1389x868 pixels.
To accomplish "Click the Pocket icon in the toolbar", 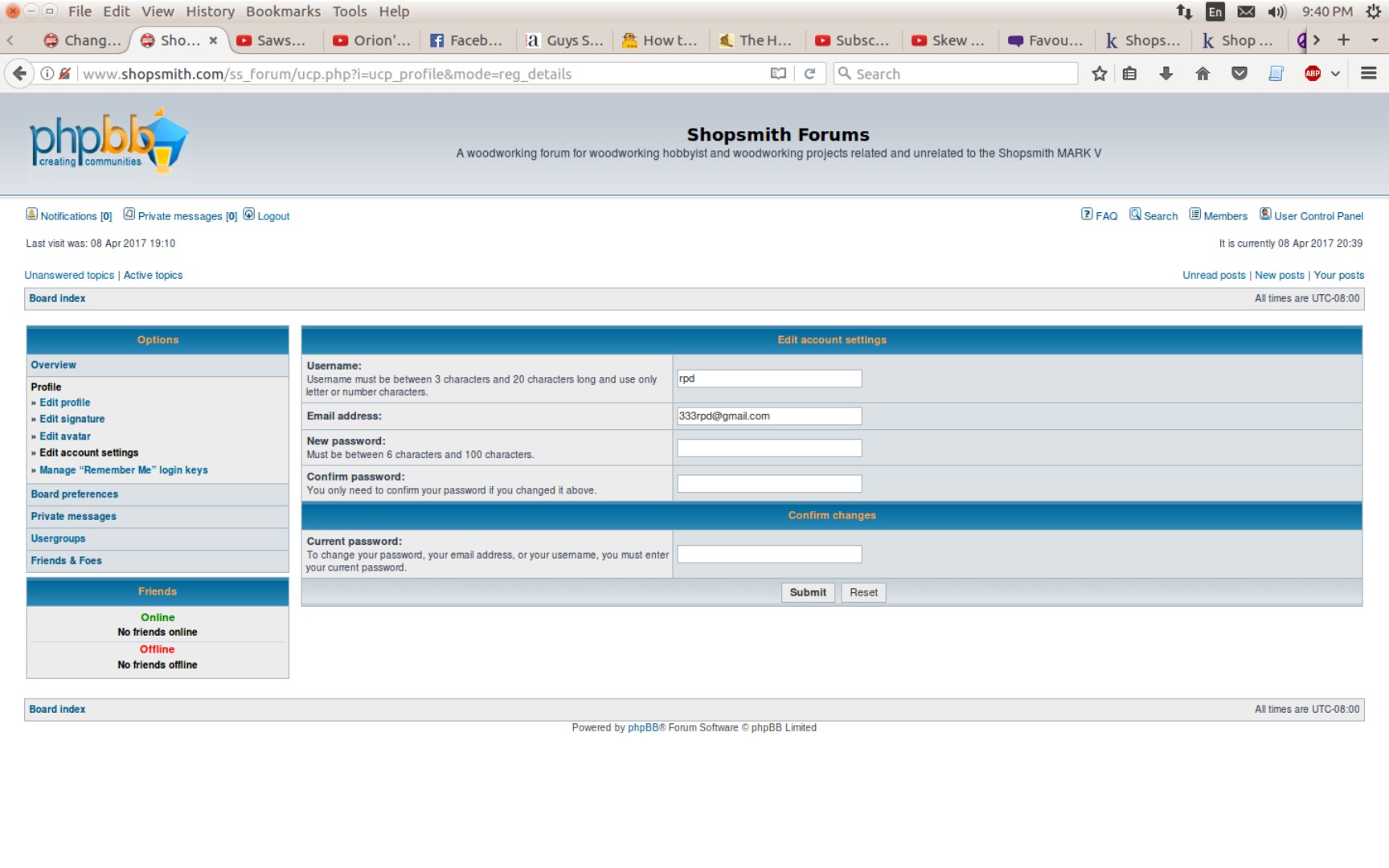I will tap(1239, 73).
